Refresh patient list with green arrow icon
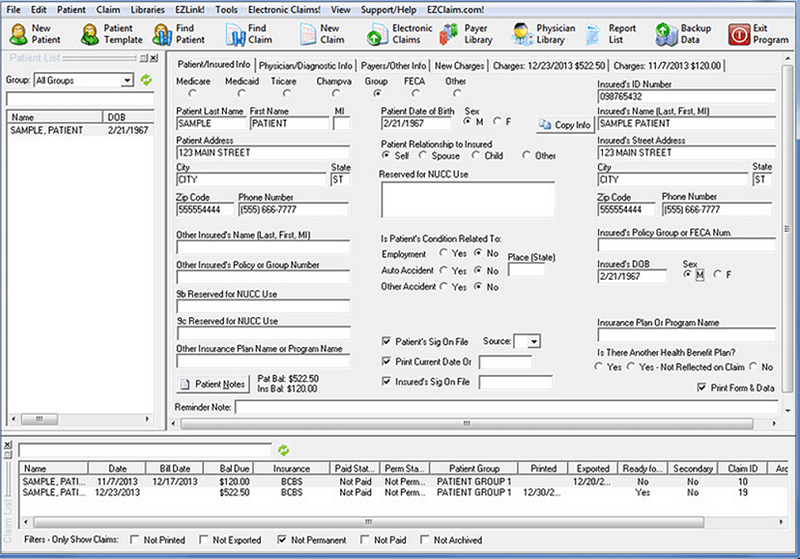Screen dimensions: 800x559 pos(146,80)
